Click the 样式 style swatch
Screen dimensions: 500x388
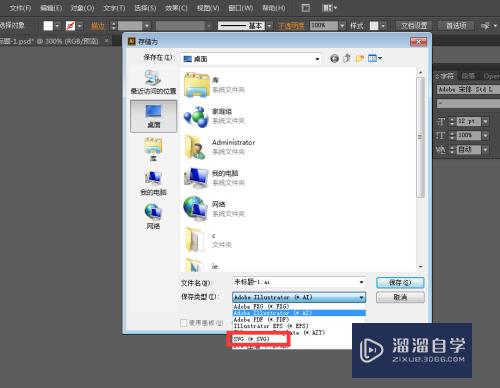(374, 26)
